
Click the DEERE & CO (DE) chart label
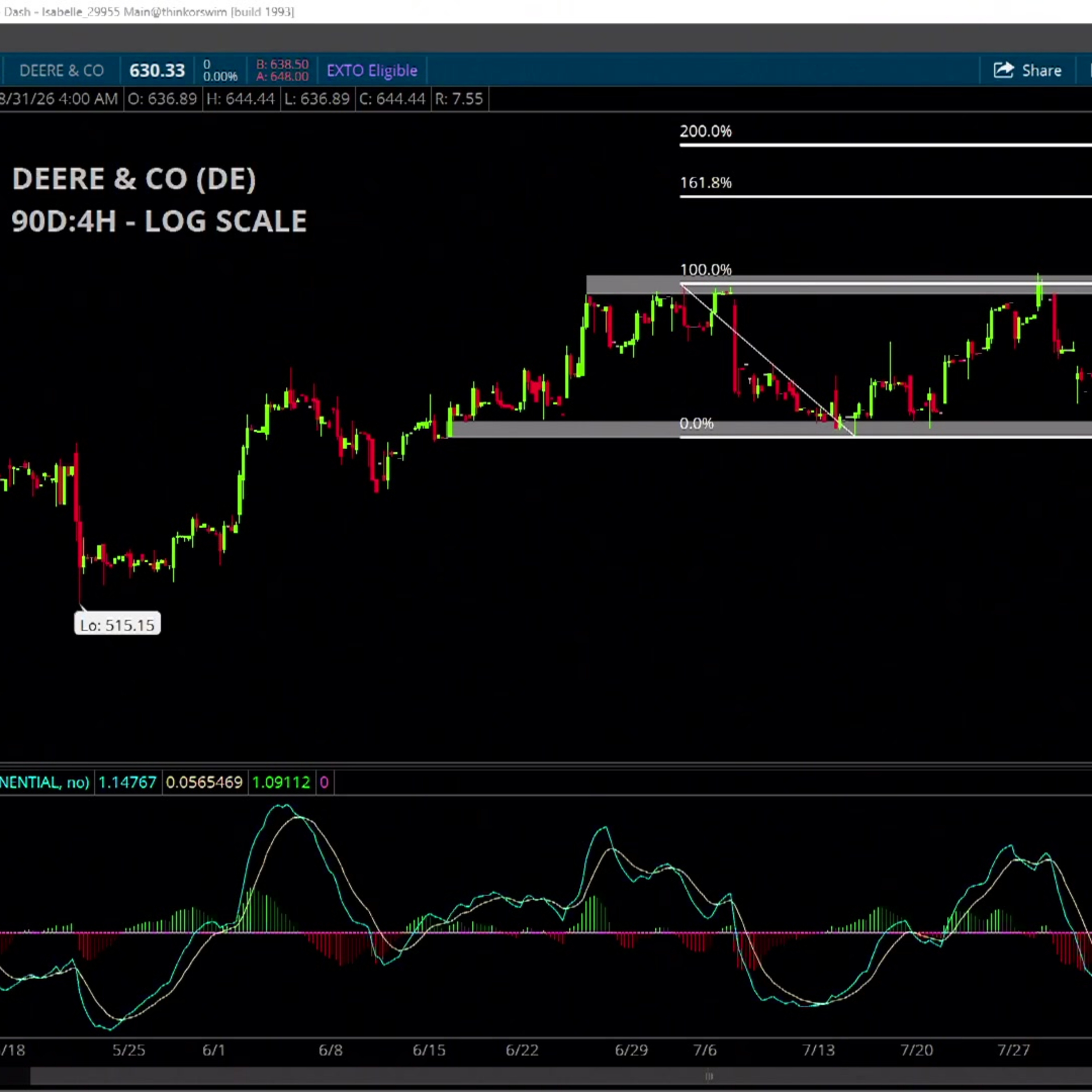134,179
